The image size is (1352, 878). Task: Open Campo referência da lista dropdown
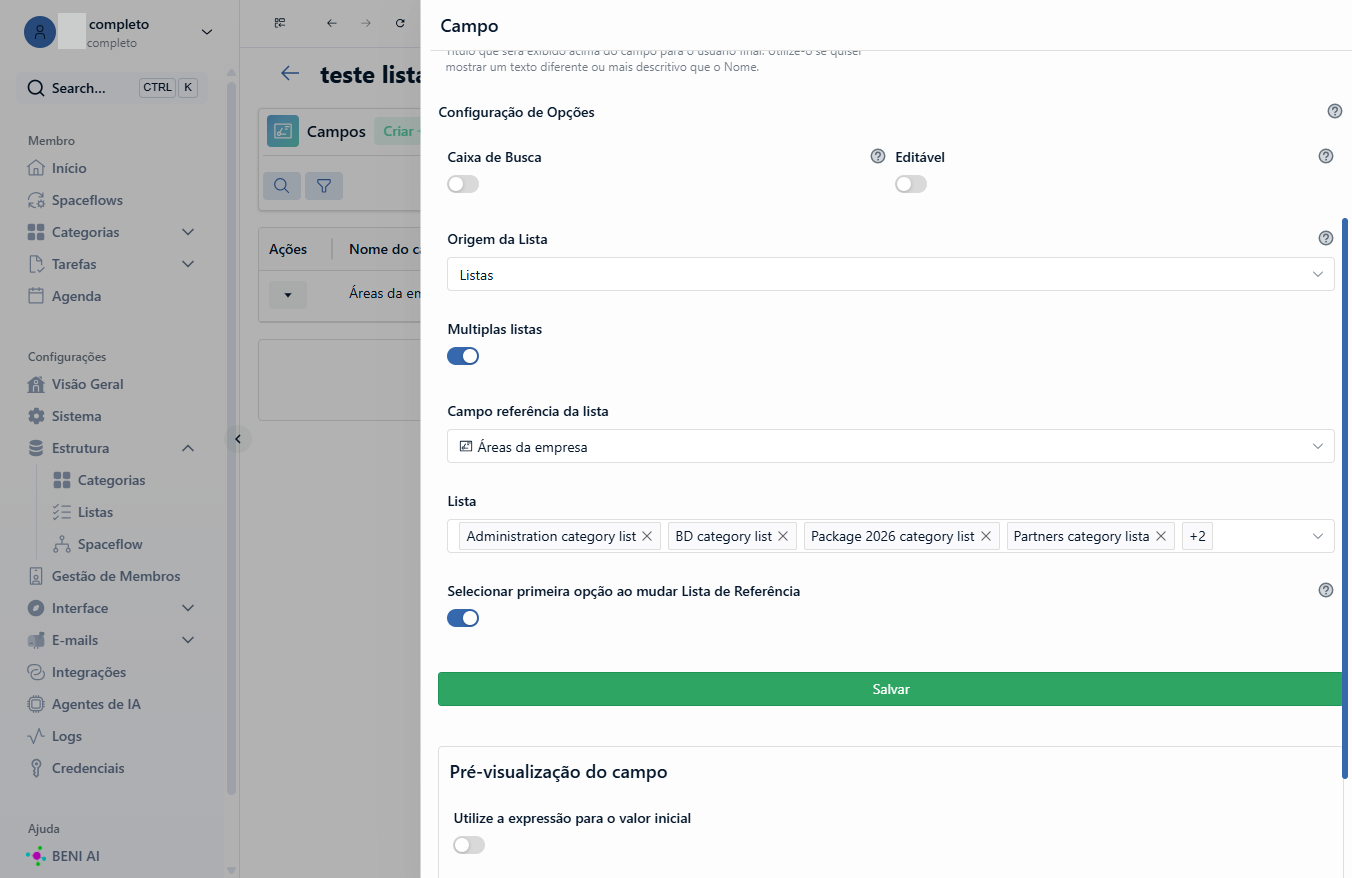click(x=890, y=447)
